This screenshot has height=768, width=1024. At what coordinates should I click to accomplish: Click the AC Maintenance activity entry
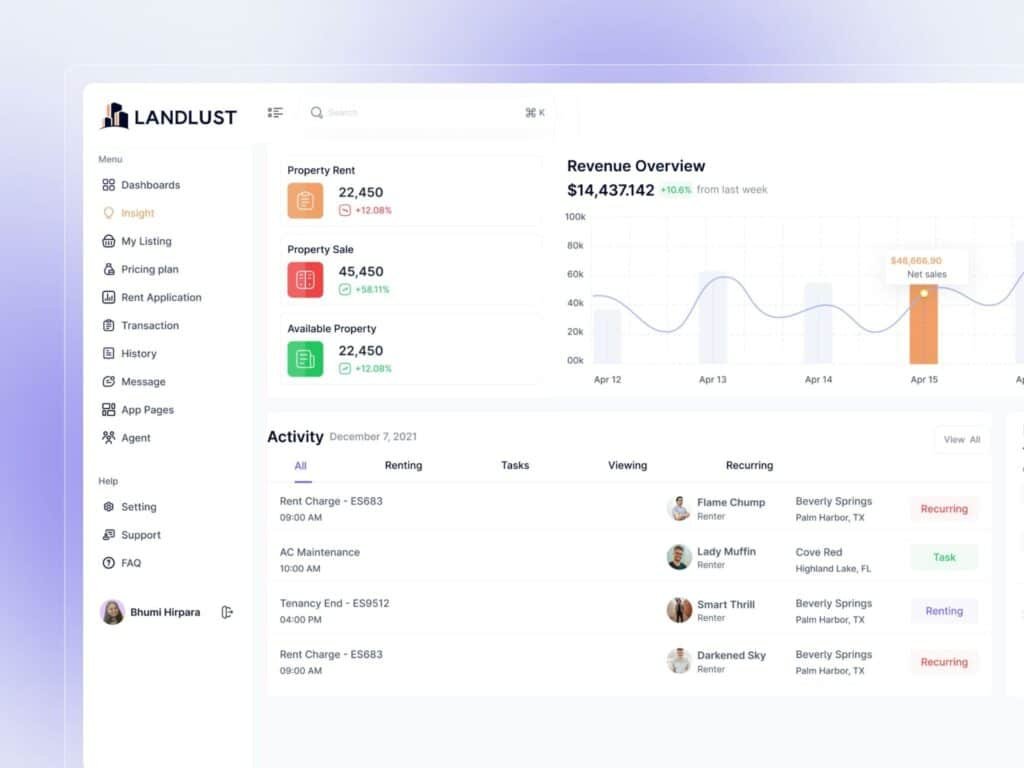[319, 552]
